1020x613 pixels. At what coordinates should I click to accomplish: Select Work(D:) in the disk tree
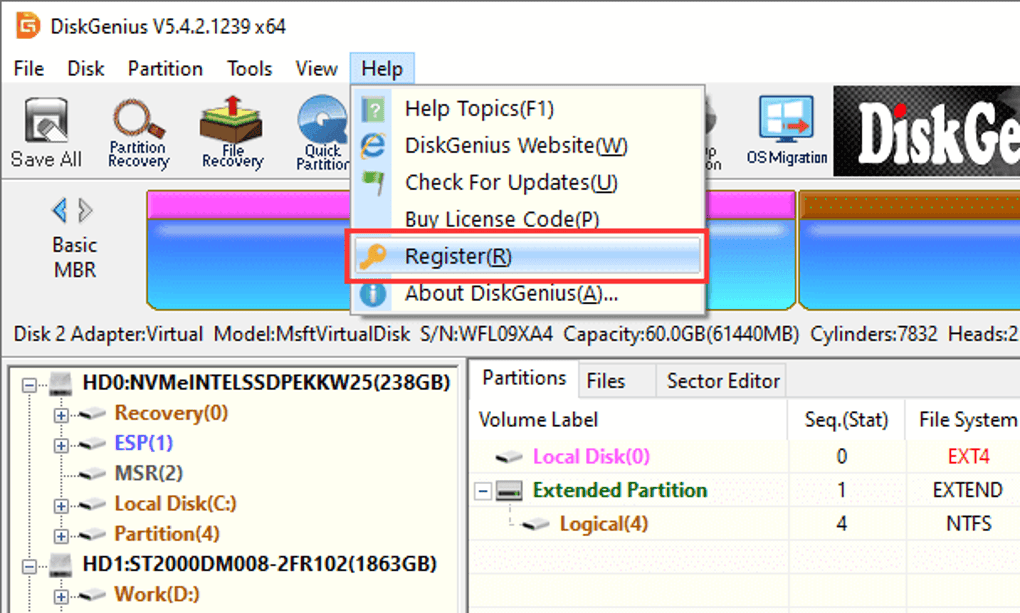pyautogui.click(x=157, y=594)
